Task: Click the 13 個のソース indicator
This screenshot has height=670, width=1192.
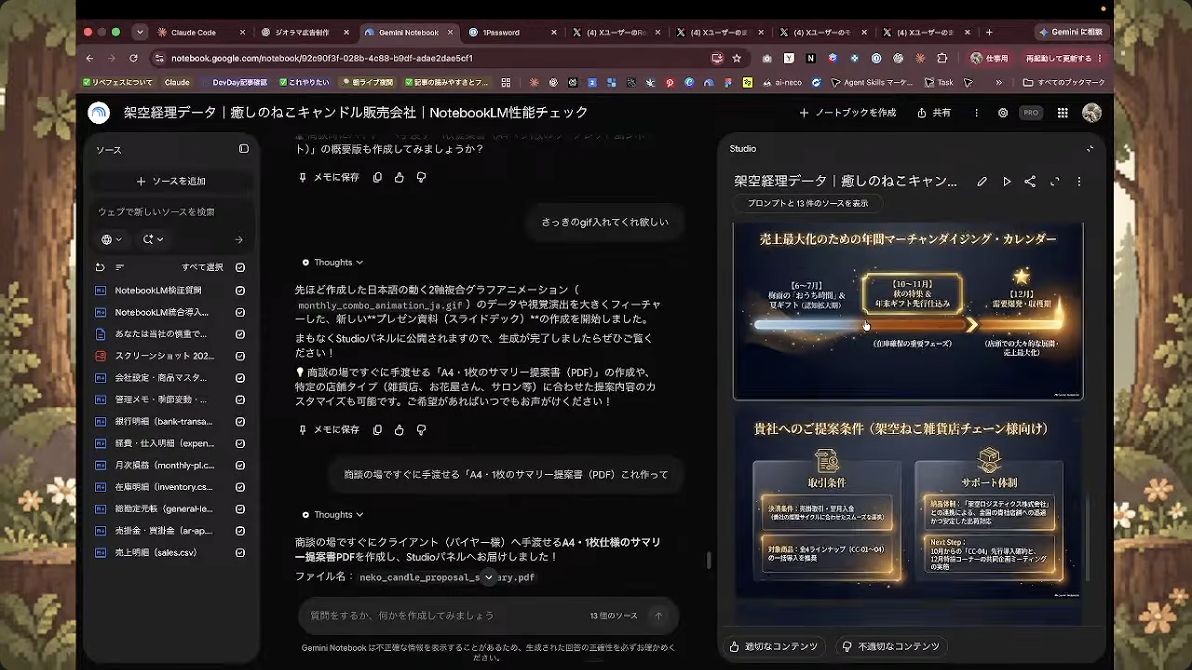Action: coord(613,615)
